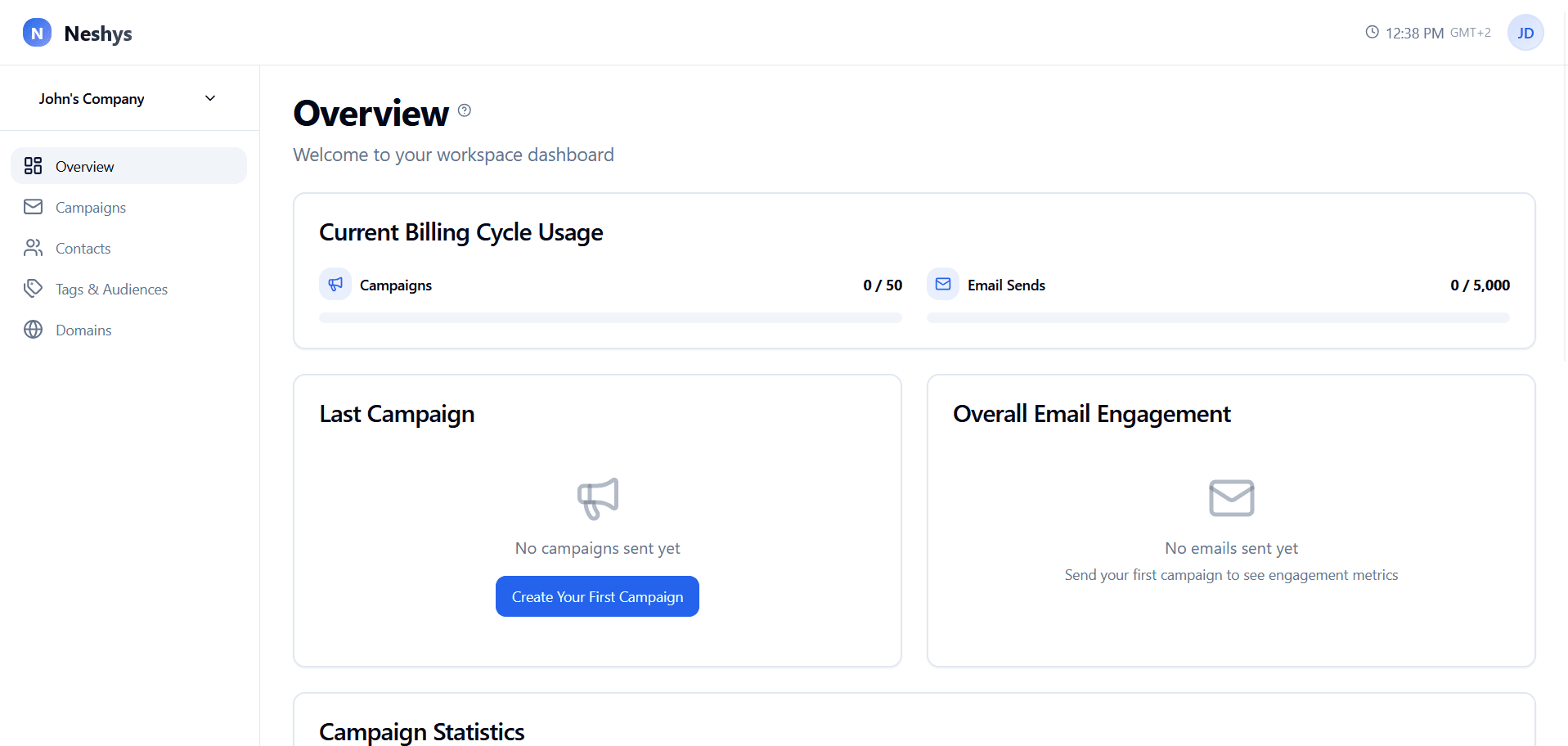Image resolution: width=1568 pixels, height=746 pixels.
Task: Navigate to the Campaigns section
Action: point(91,207)
